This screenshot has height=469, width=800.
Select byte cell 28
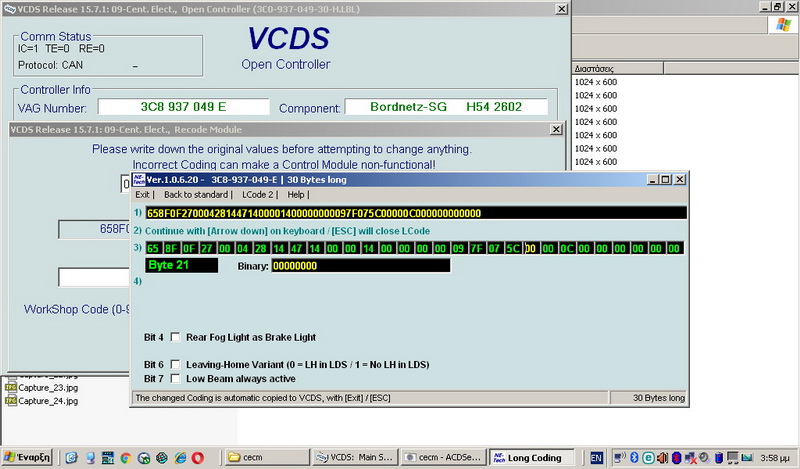[x=261, y=248]
